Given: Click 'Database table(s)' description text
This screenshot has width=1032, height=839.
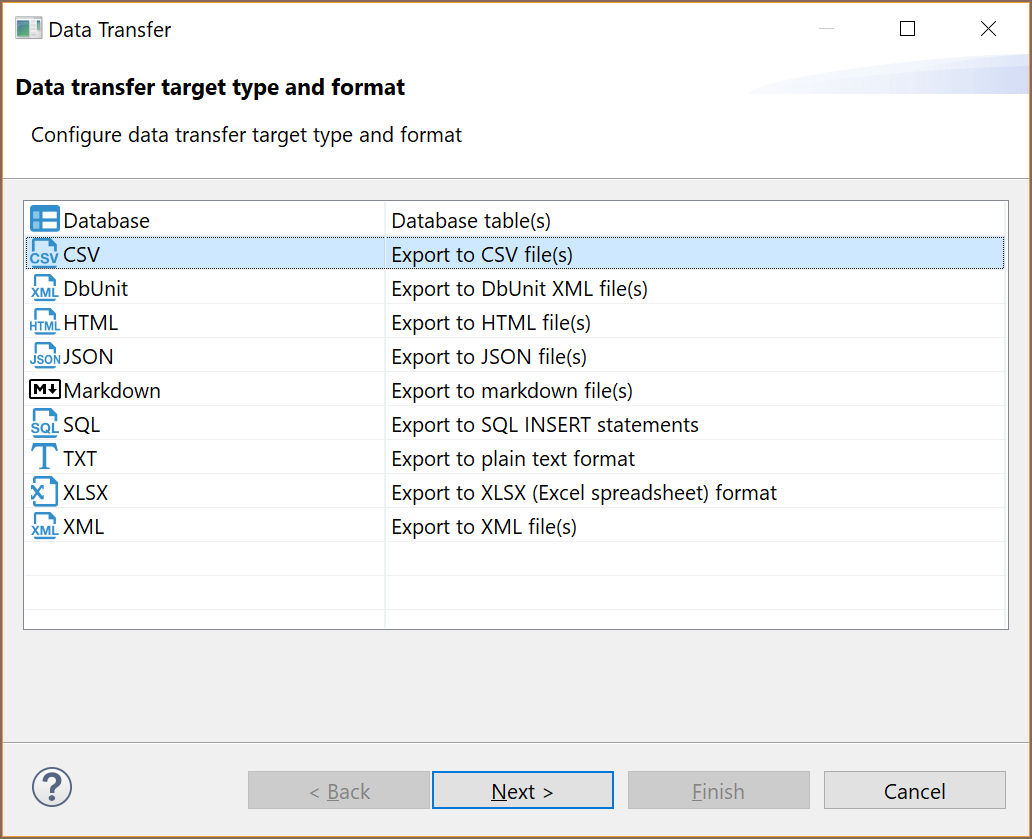Looking at the screenshot, I should (471, 221).
